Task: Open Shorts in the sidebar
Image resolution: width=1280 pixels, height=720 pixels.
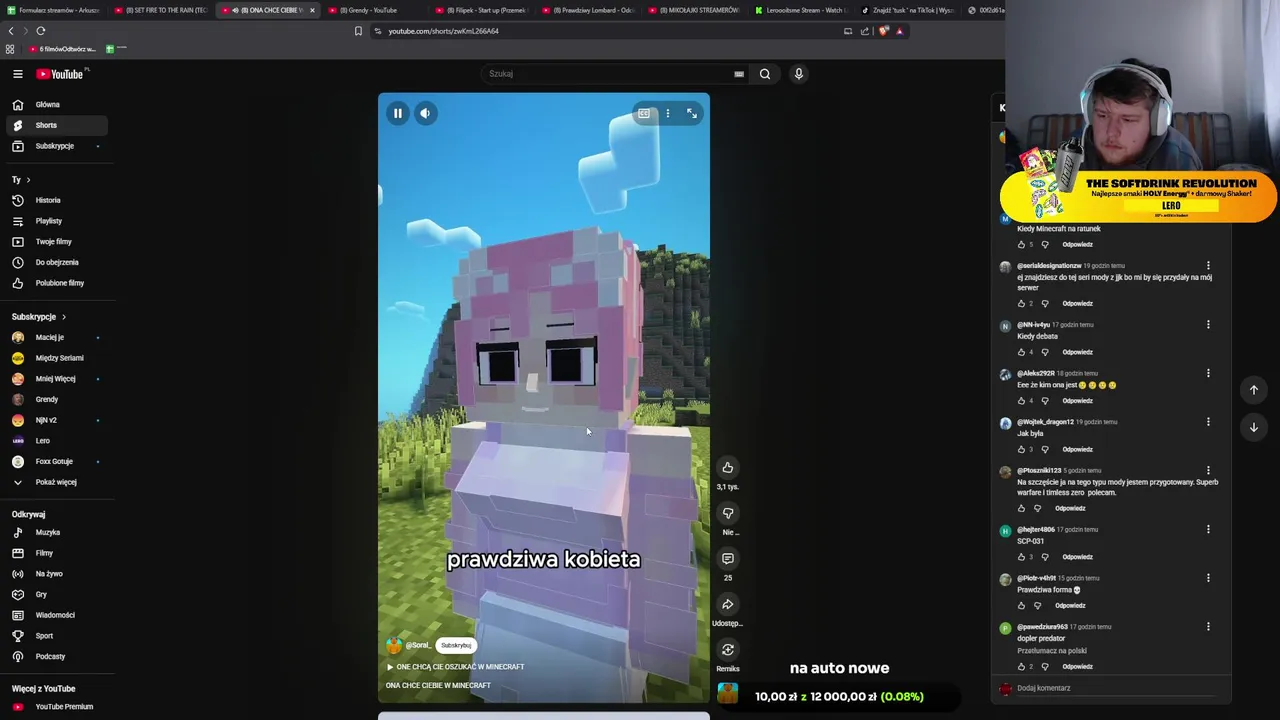Action: [55, 125]
